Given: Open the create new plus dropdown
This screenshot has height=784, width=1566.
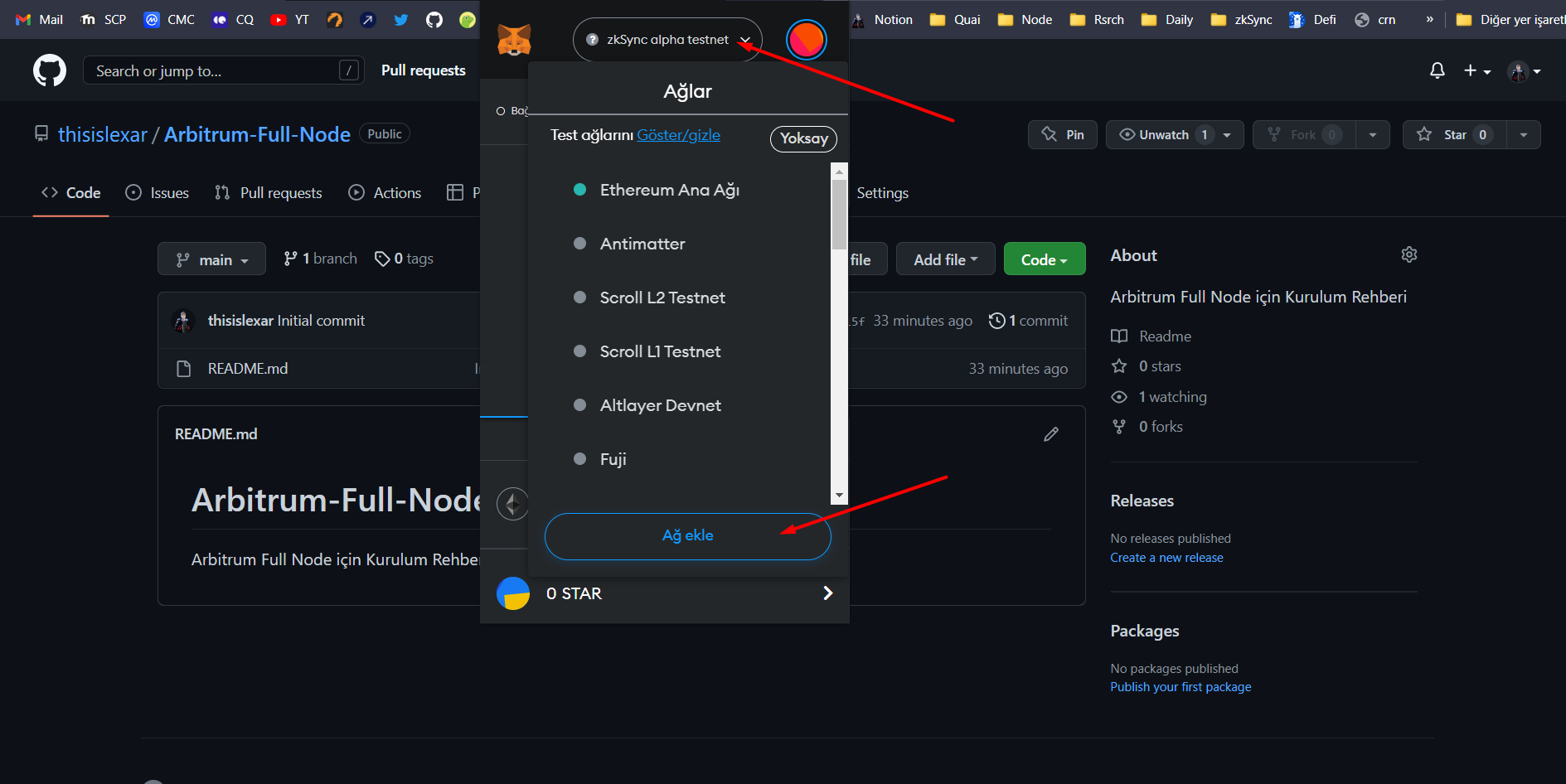Looking at the screenshot, I should pos(1476,70).
